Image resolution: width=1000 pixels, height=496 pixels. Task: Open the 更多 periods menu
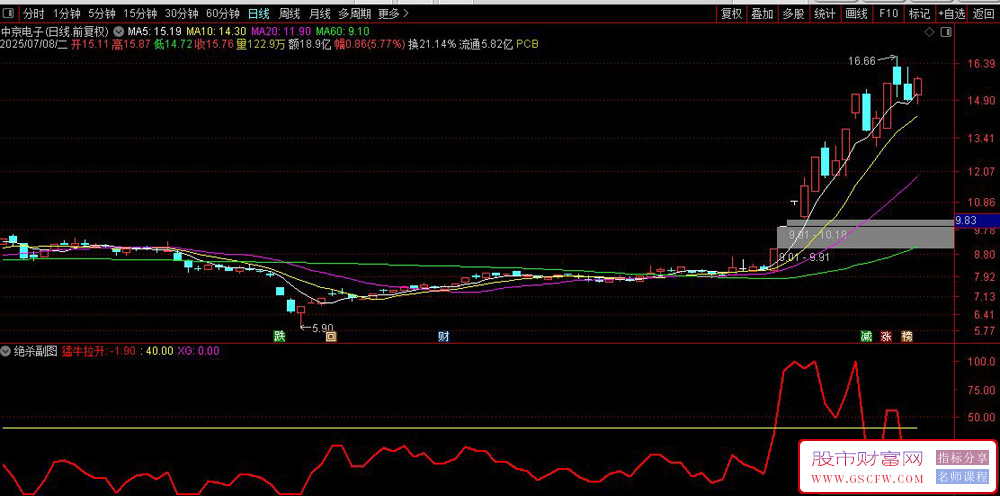tap(392, 13)
